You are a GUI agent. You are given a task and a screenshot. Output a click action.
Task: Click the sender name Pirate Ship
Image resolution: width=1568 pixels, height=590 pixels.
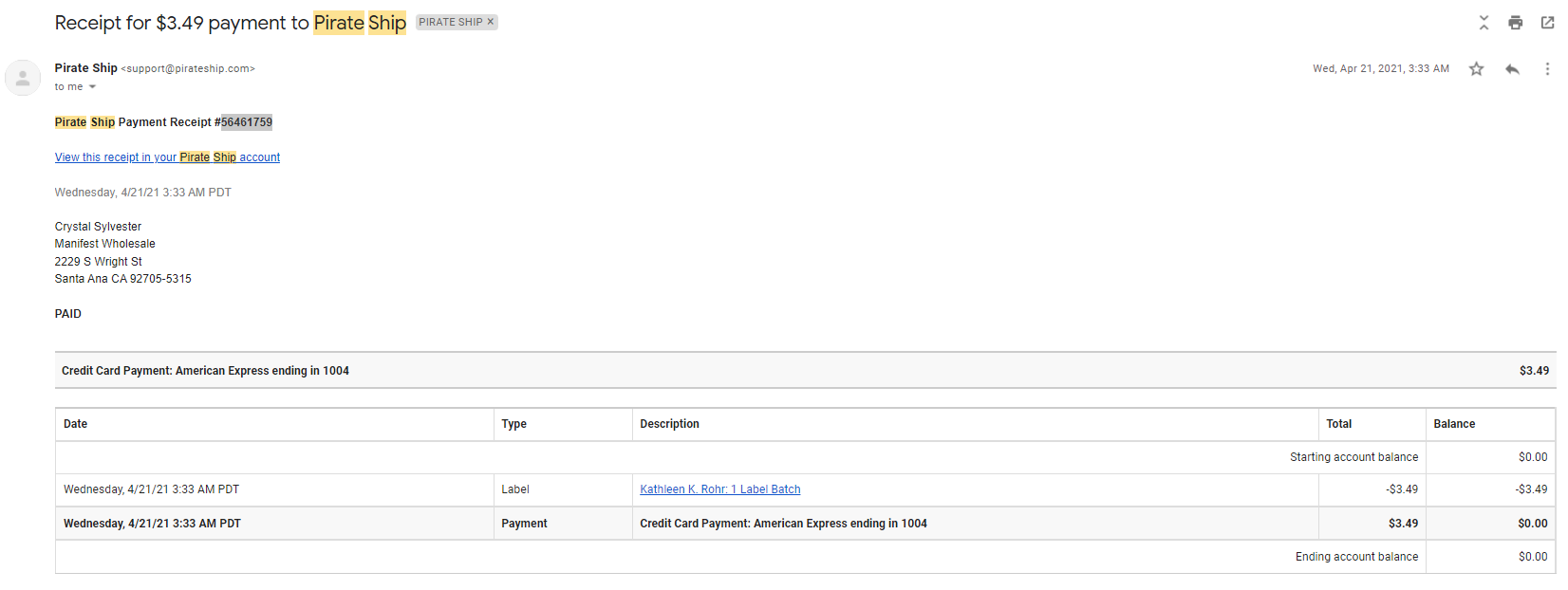pos(86,68)
